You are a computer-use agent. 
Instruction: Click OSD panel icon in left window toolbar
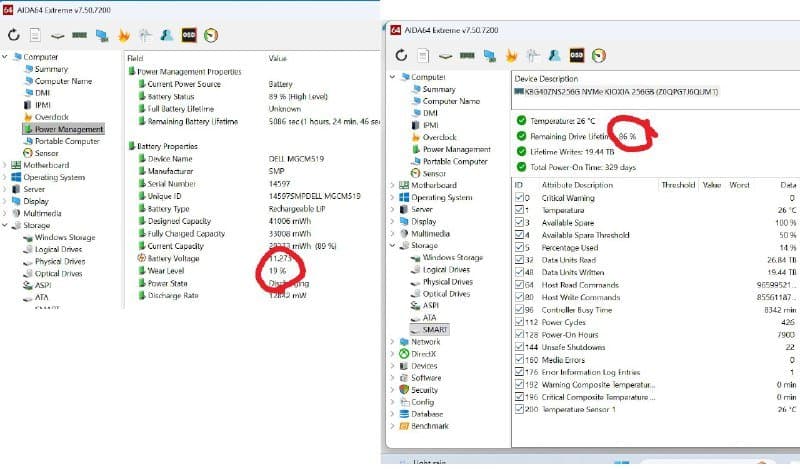189,35
